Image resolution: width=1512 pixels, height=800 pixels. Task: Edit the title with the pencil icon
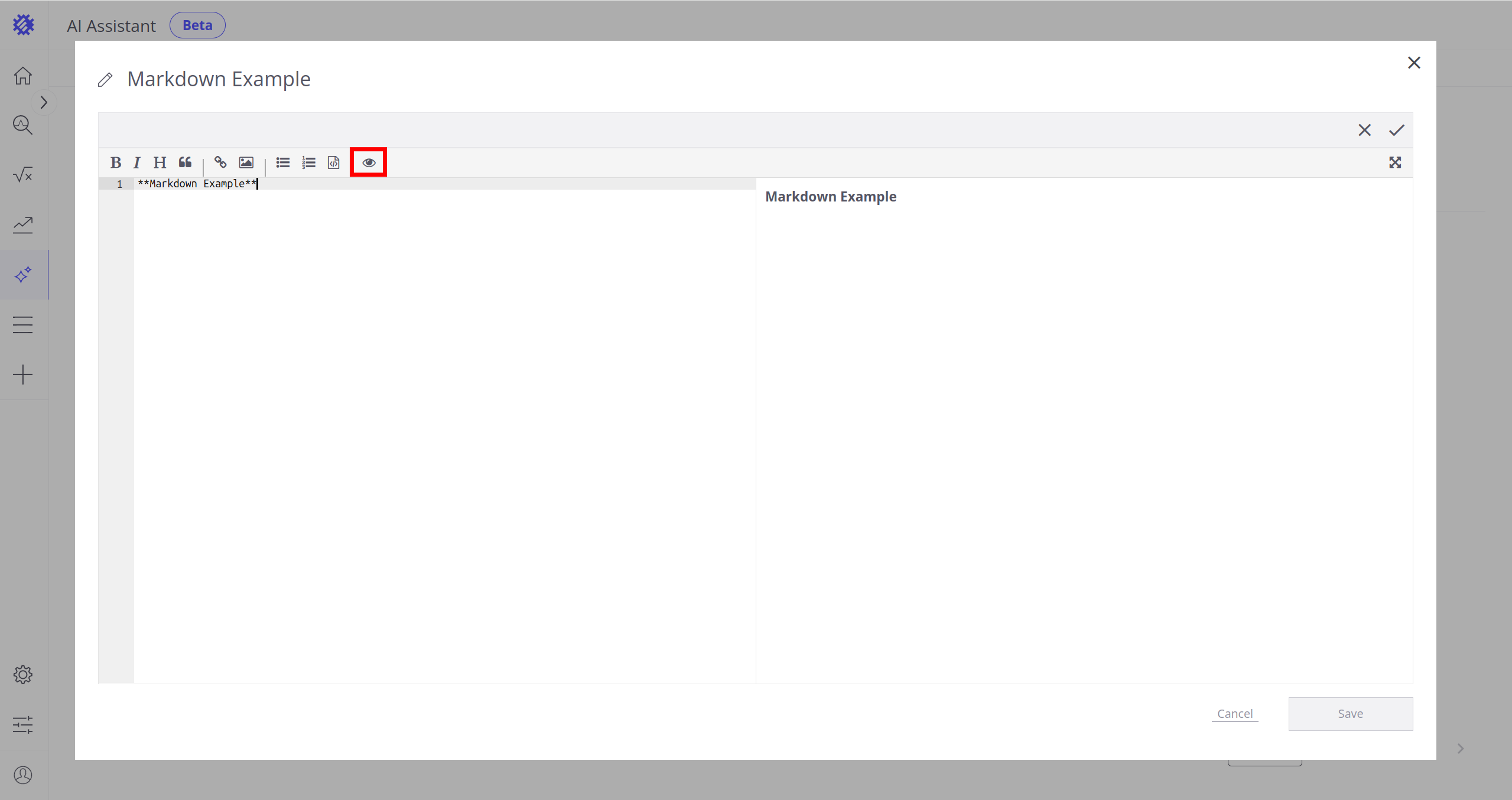(105, 80)
